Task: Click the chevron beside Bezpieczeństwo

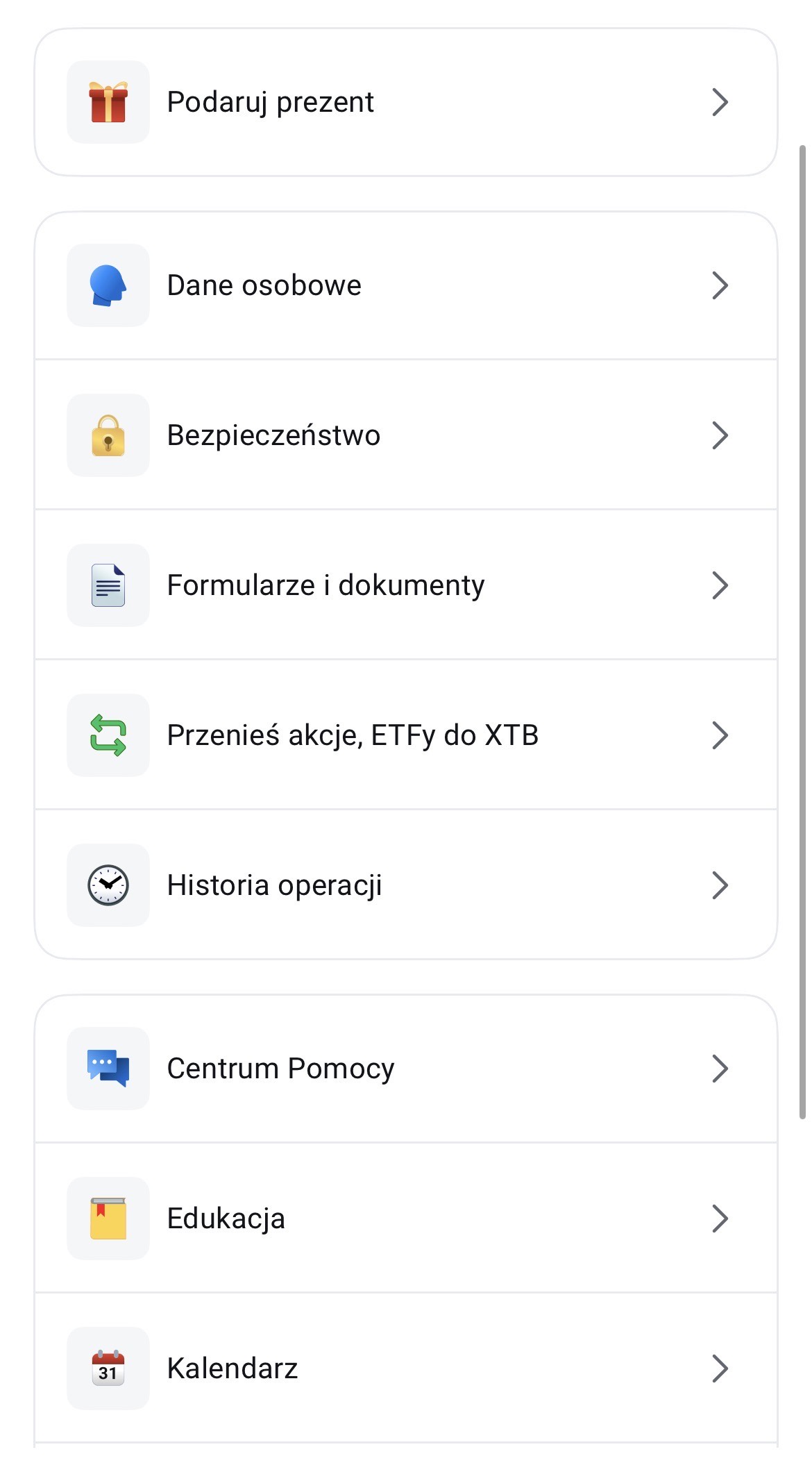Action: 720,435
